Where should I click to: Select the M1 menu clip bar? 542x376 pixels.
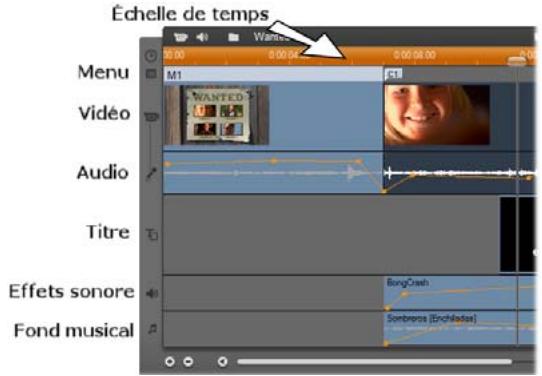(273, 75)
